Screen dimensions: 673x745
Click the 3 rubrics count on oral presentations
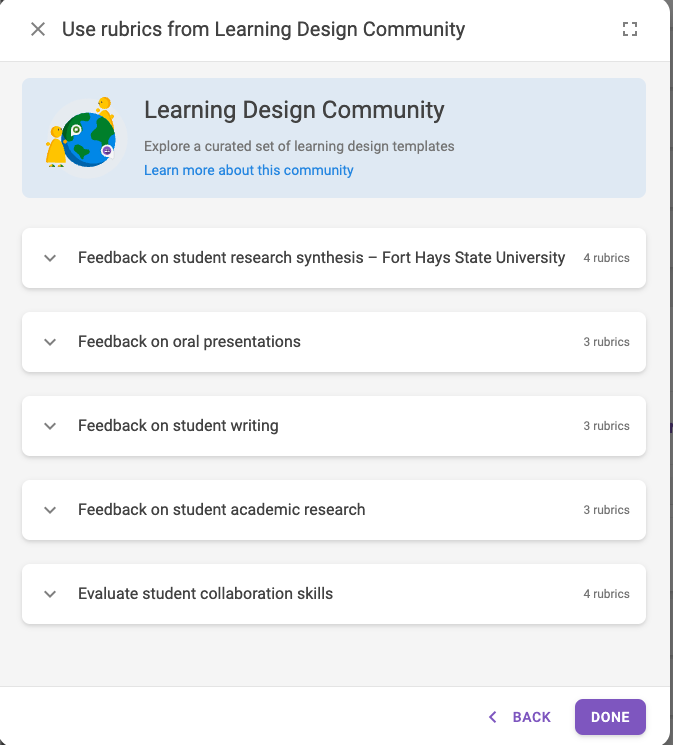[x=606, y=342]
